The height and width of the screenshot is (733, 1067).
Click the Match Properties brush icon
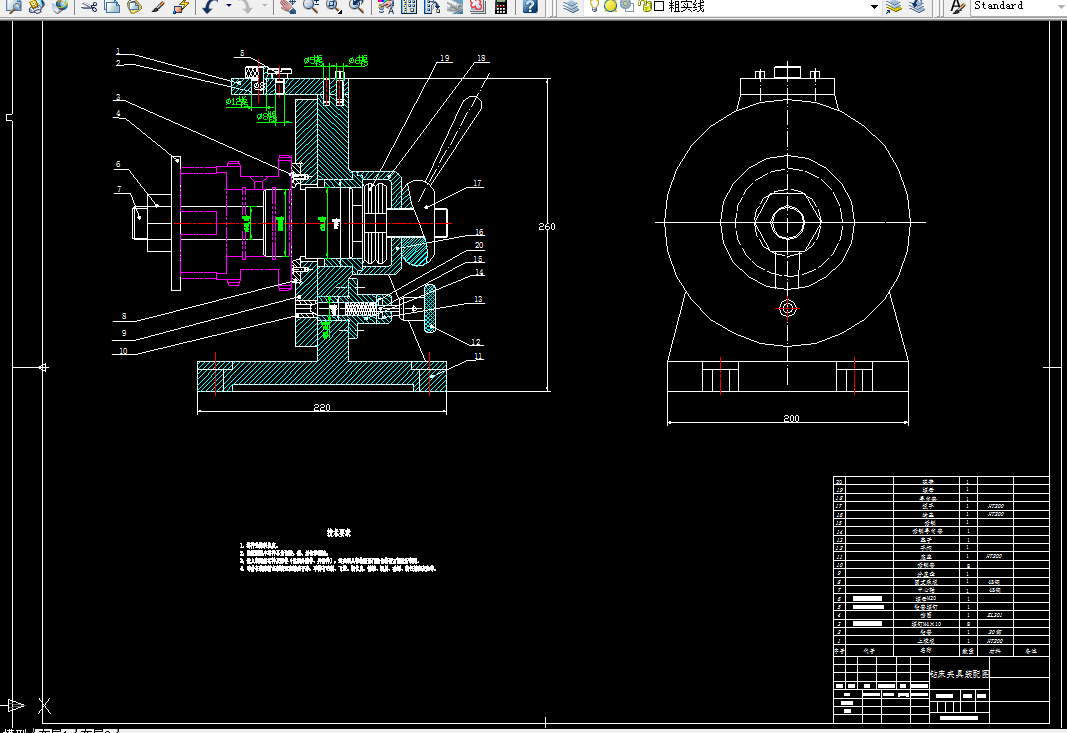(157, 7)
